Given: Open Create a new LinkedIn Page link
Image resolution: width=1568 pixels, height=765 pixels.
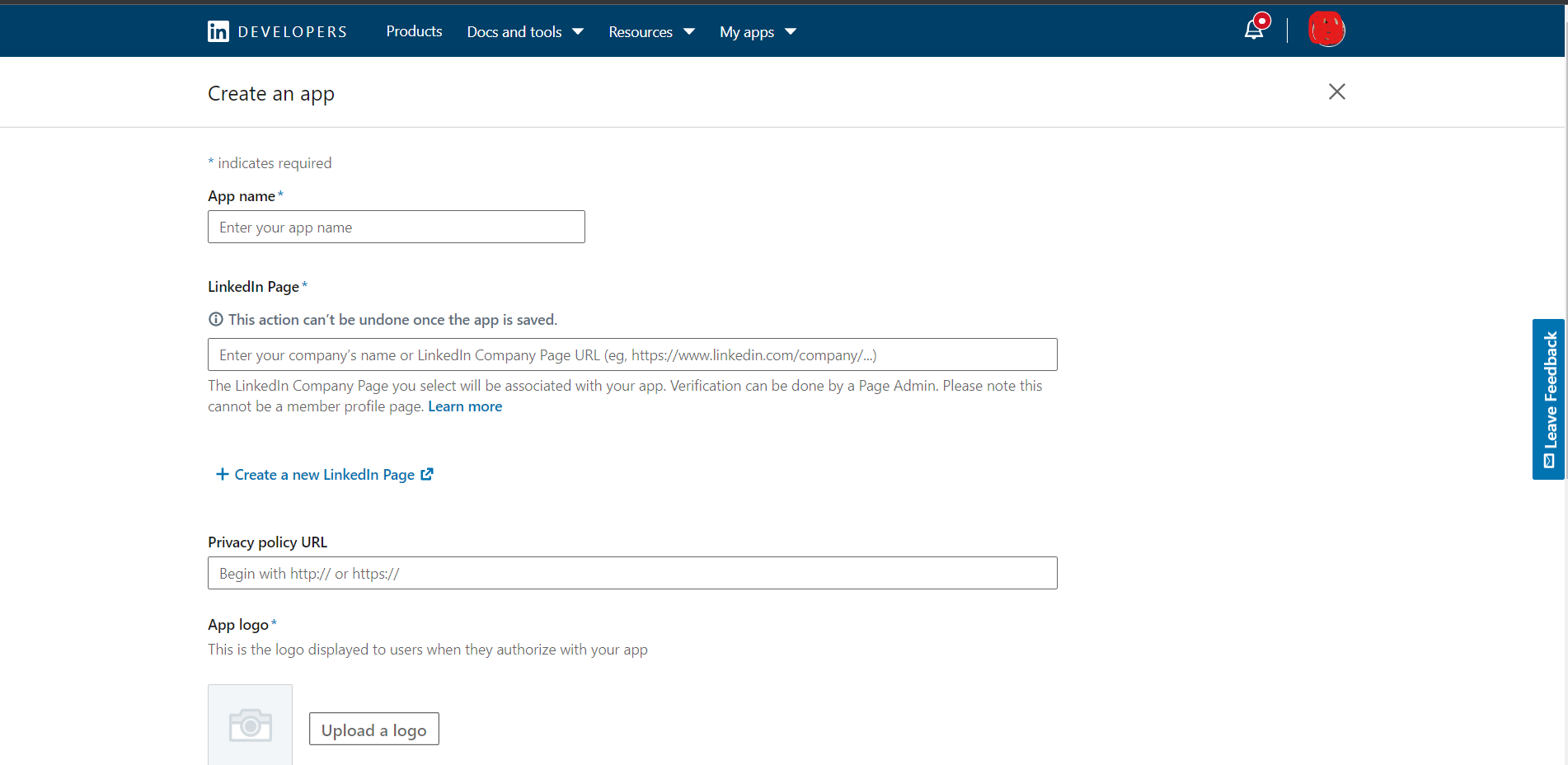Looking at the screenshot, I should coord(324,475).
